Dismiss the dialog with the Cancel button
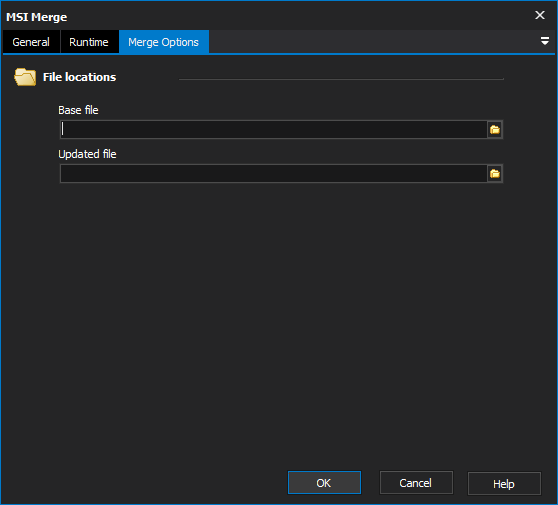558x505 pixels. [x=416, y=483]
